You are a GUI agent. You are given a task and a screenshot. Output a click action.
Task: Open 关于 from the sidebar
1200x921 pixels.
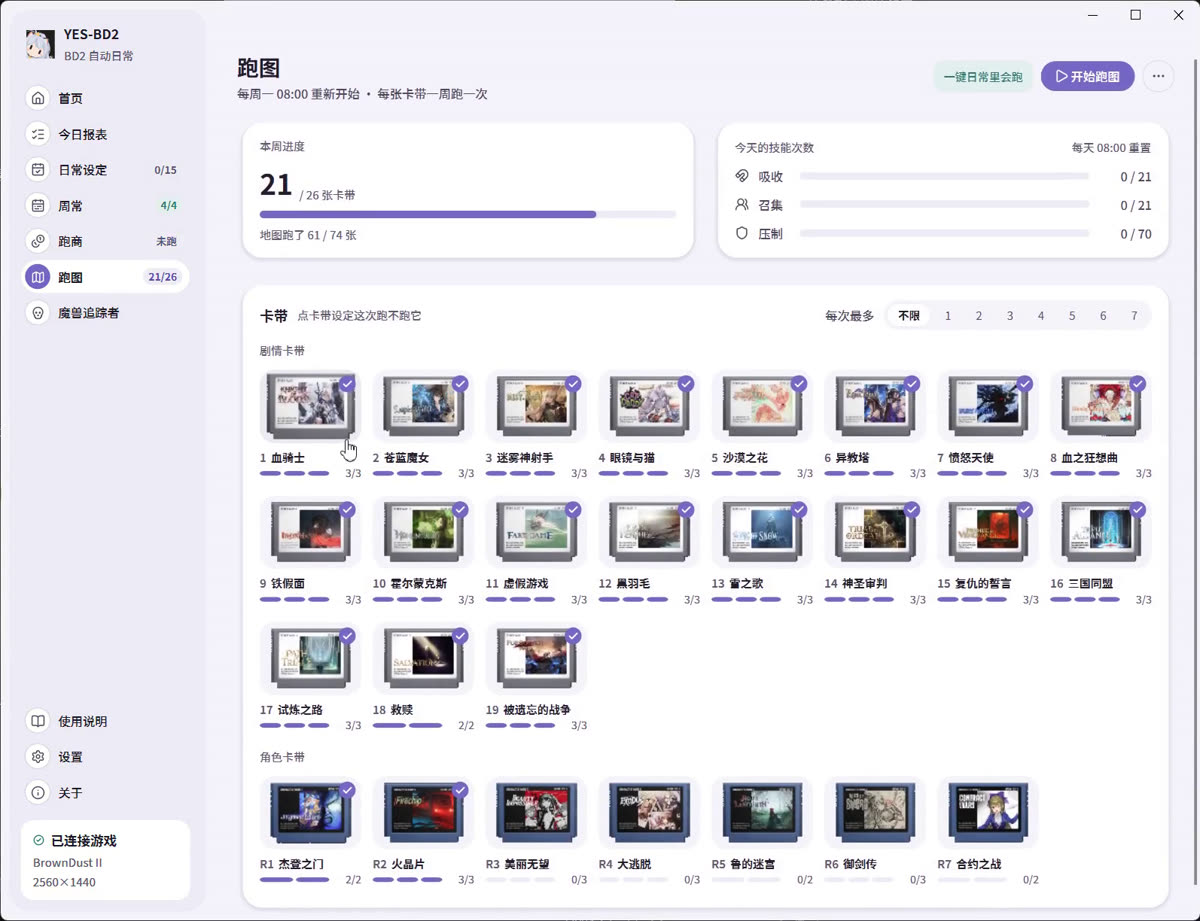tap(106, 793)
